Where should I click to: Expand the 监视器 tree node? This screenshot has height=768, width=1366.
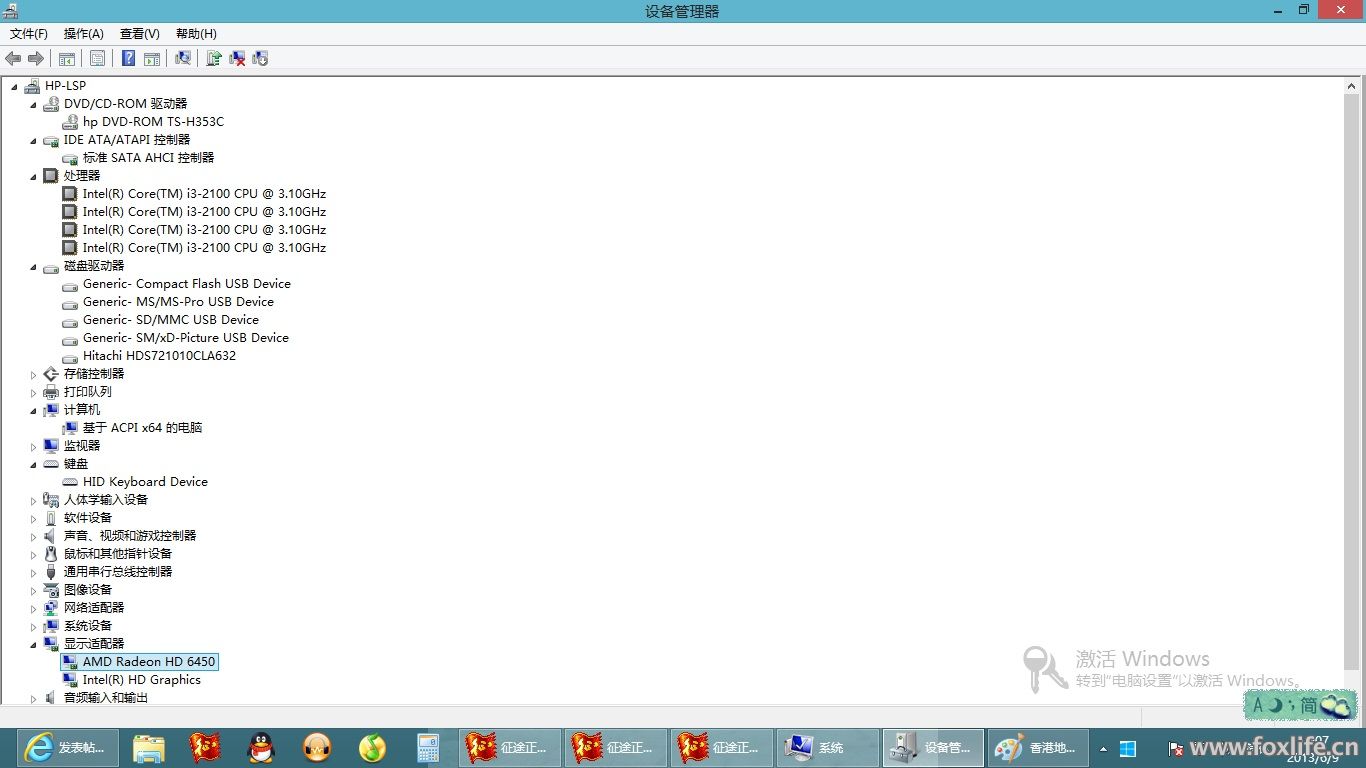click(x=33, y=446)
